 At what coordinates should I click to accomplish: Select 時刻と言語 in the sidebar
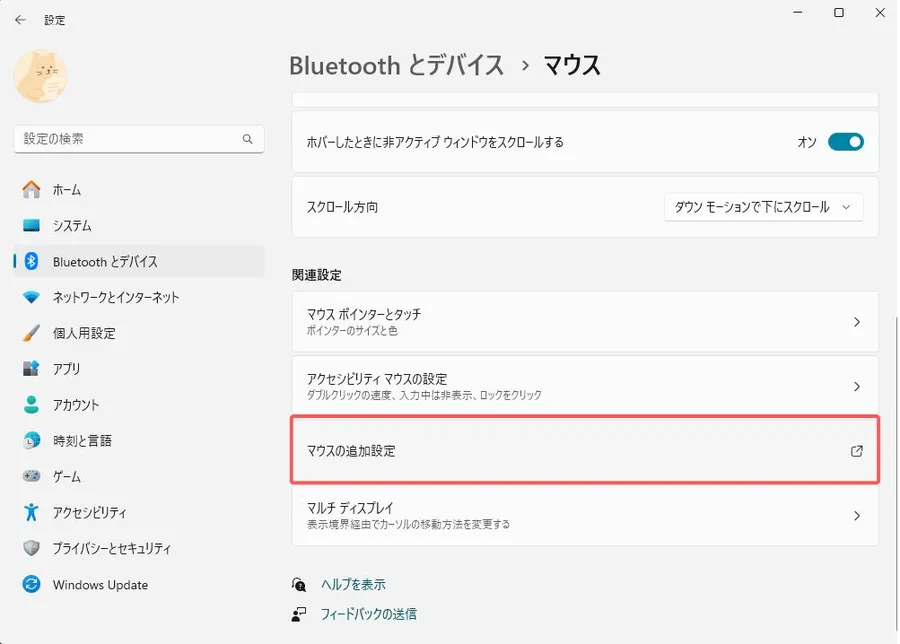[x=82, y=441]
